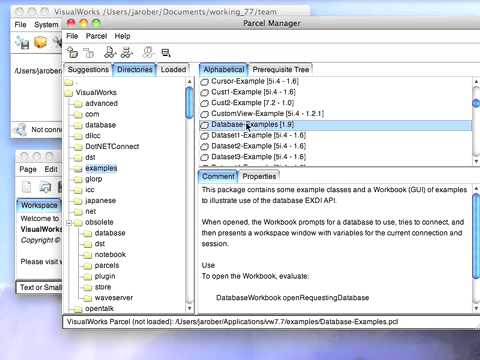The height and width of the screenshot is (360, 480).
Task: Click the parcel icon beside Dataset3-Example
Action: click(x=204, y=157)
